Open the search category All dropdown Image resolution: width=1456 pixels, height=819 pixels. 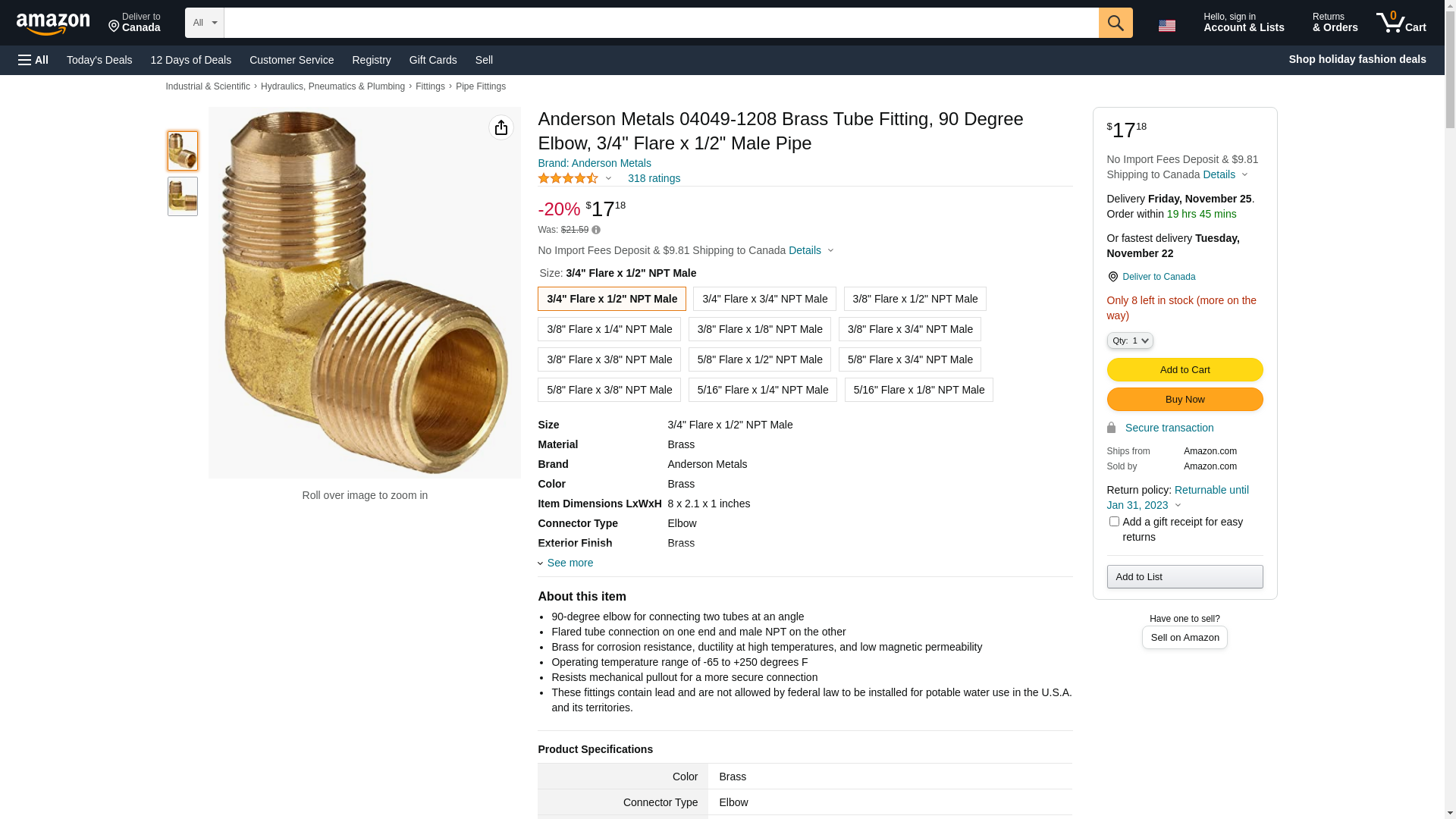(204, 23)
